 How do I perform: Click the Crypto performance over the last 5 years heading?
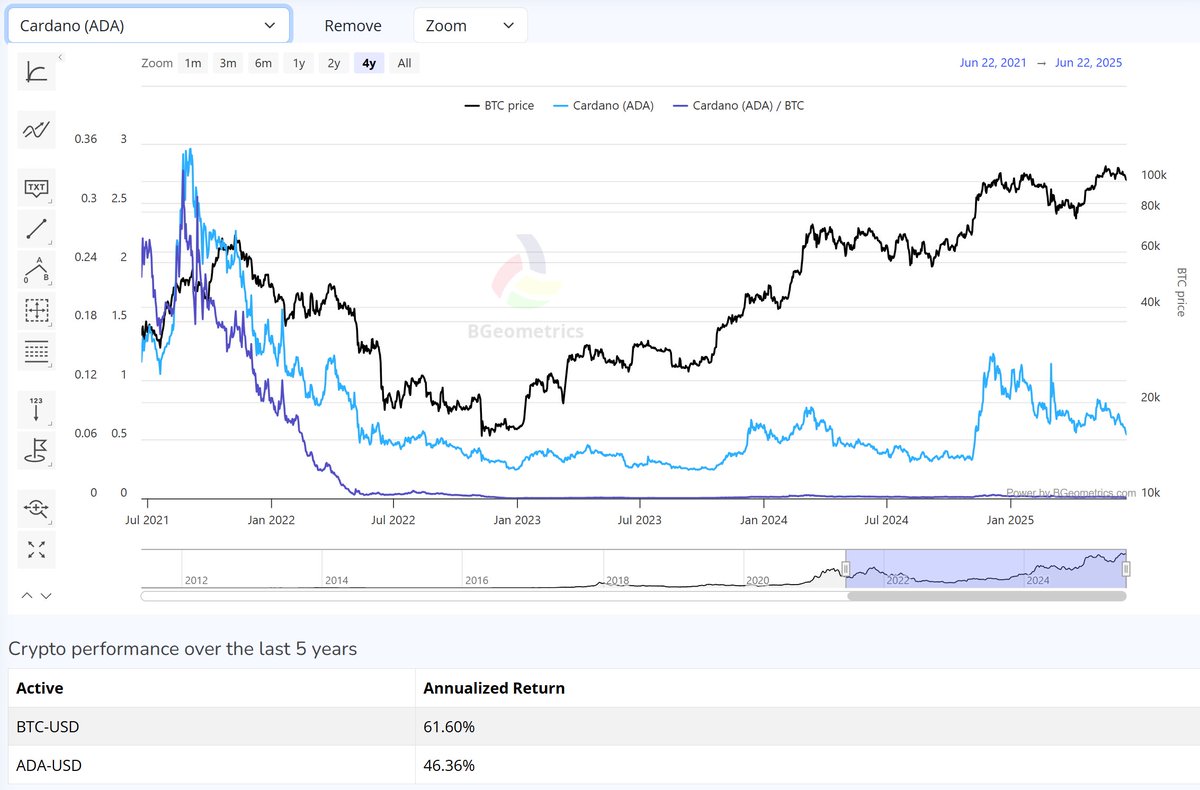tap(183, 648)
